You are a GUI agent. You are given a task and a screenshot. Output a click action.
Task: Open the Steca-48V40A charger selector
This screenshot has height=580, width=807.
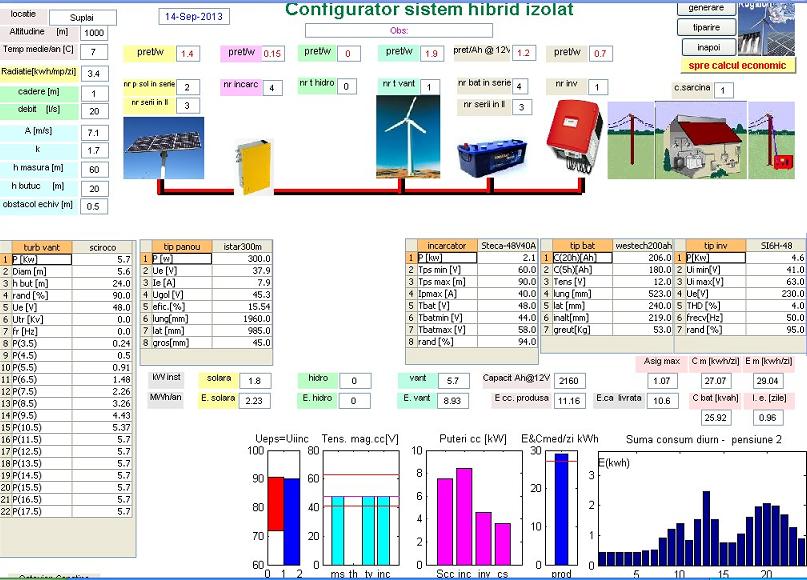pos(509,246)
